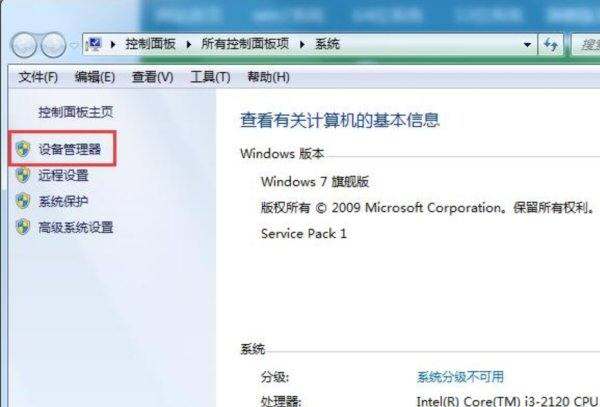Click the shield icon beside 系统保护
Viewport: 600px width, 407px height.
pos(23,201)
